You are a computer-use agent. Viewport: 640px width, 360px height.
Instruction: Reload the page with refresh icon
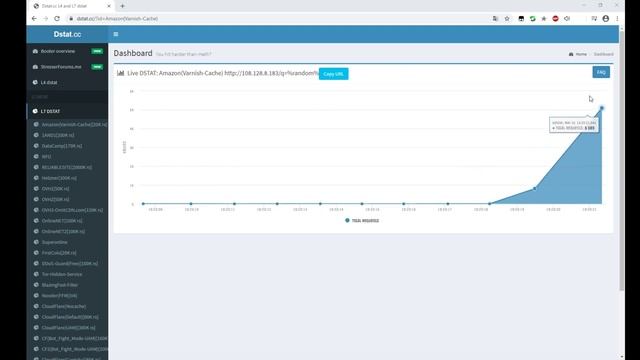pos(57,19)
